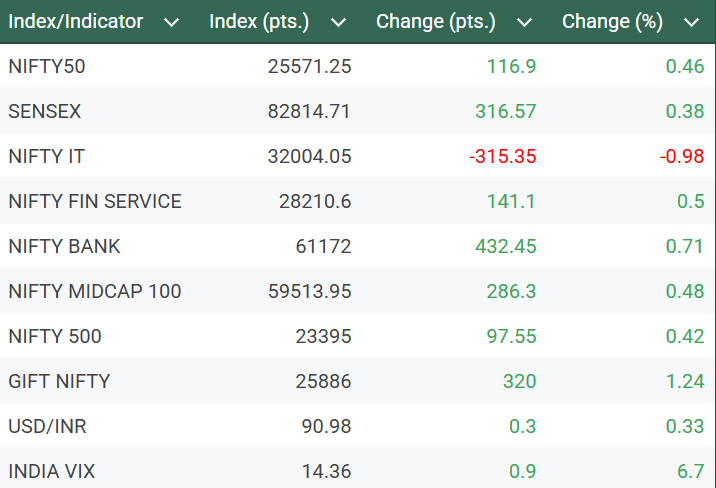Viewport: 716px width, 488px height.
Task: Click the GIFT NIFTY indicator
Action: point(59,381)
